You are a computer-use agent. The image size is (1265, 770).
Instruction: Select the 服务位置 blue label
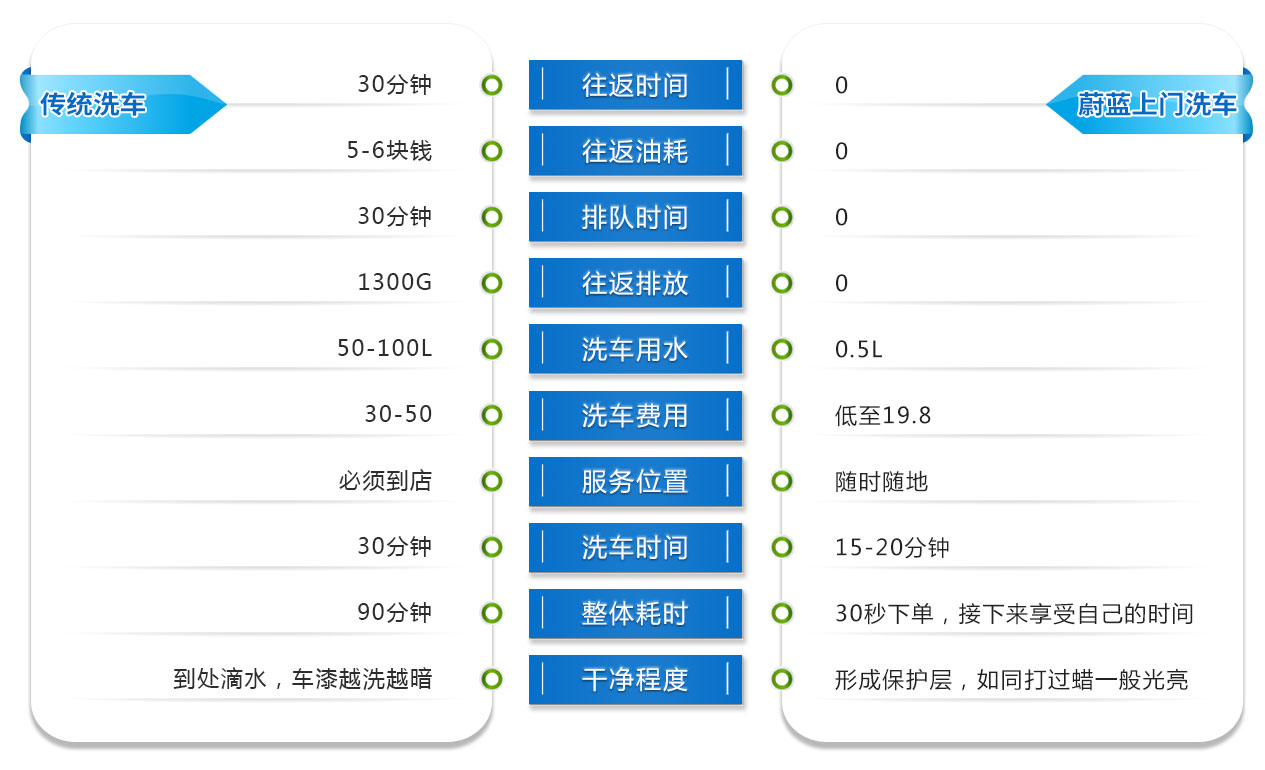click(x=635, y=481)
